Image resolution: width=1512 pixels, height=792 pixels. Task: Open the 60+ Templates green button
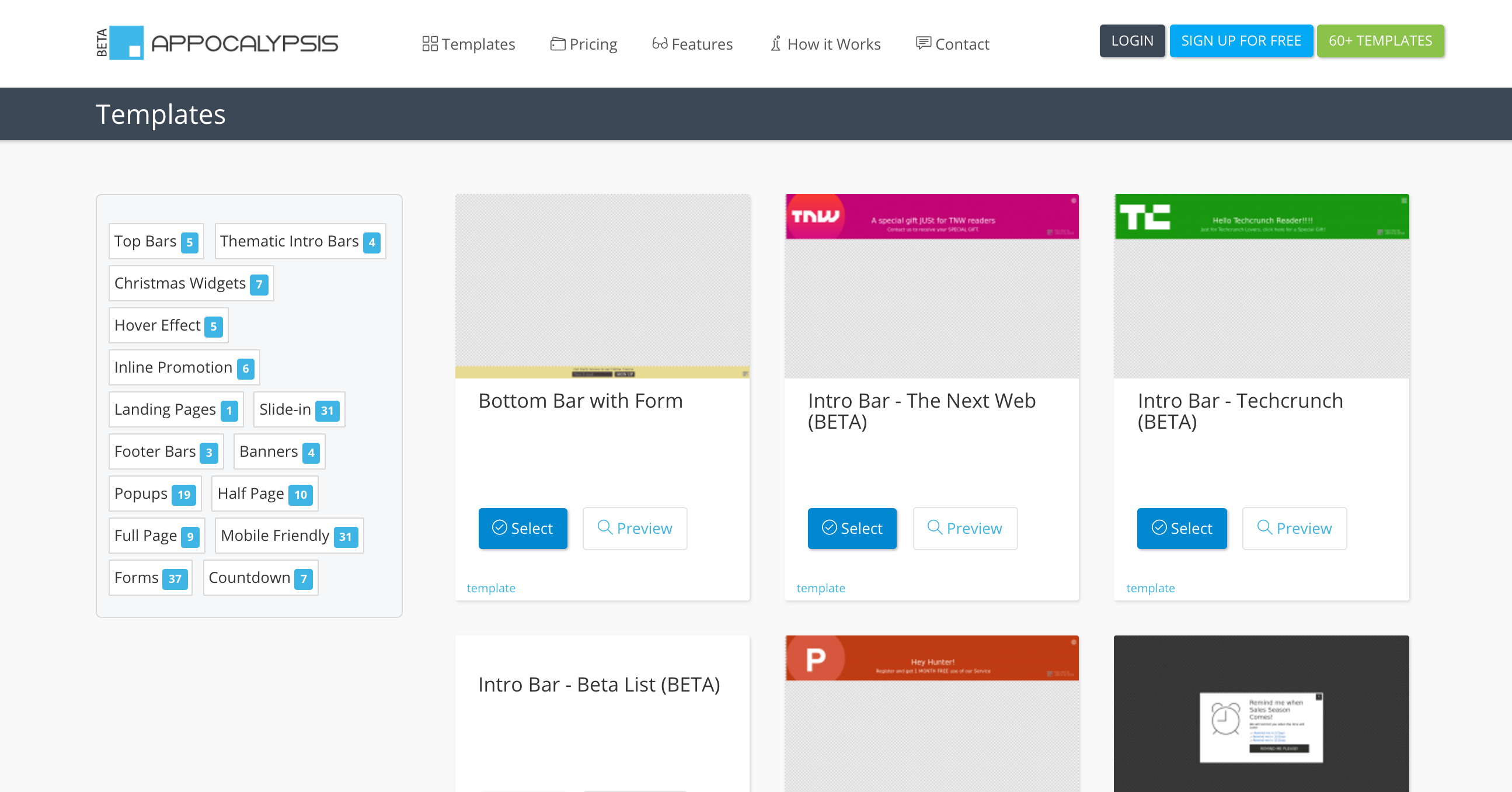1379,40
